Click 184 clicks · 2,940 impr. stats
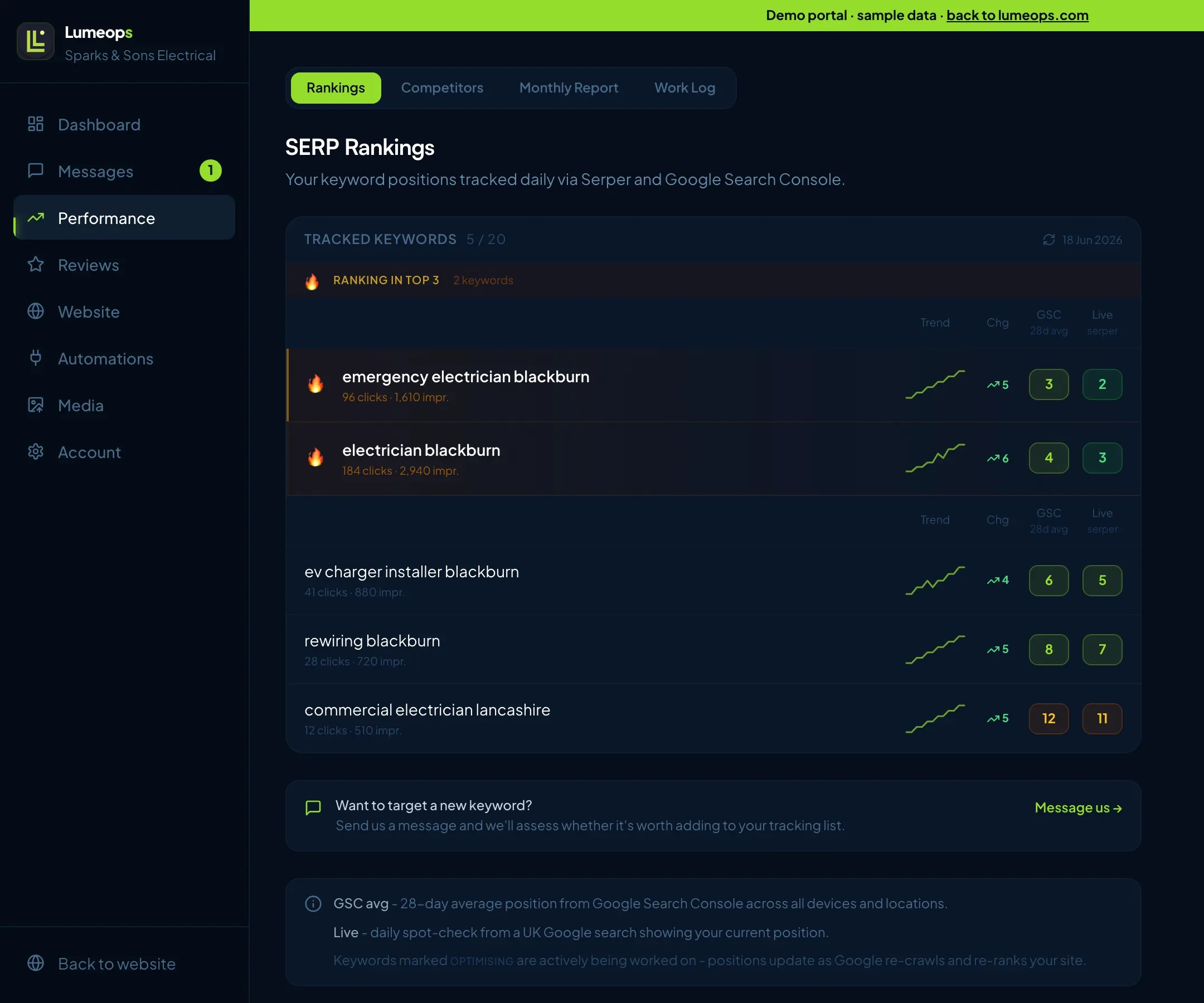This screenshot has width=1204, height=1003. 400,470
